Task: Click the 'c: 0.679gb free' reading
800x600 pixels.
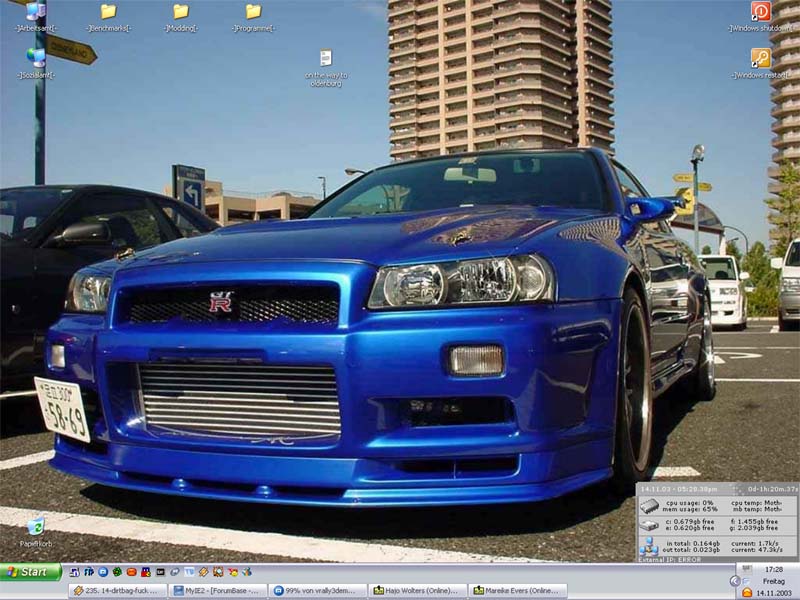Action: point(690,522)
